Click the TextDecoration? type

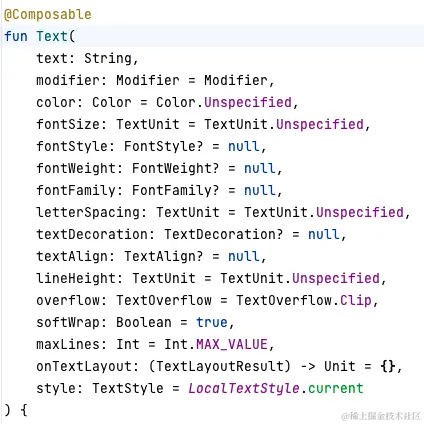point(223,234)
